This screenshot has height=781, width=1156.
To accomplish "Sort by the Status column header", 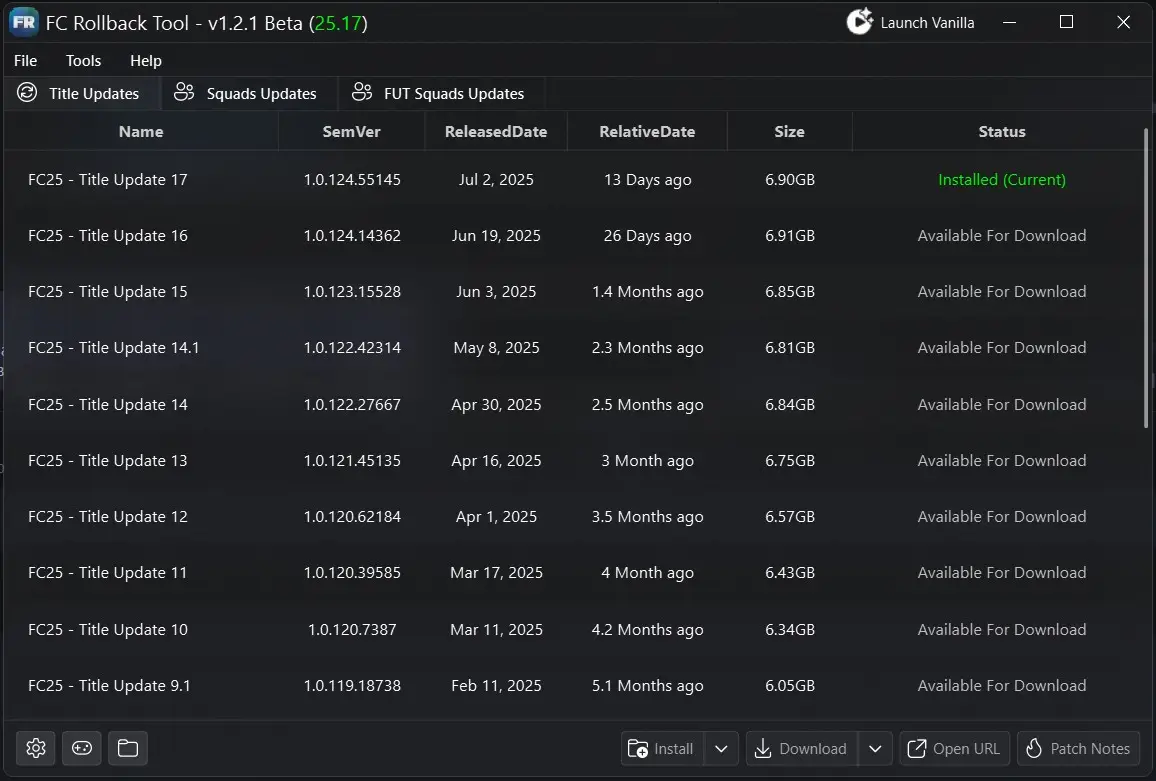I will pyautogui.click(x=1002, y=131).
